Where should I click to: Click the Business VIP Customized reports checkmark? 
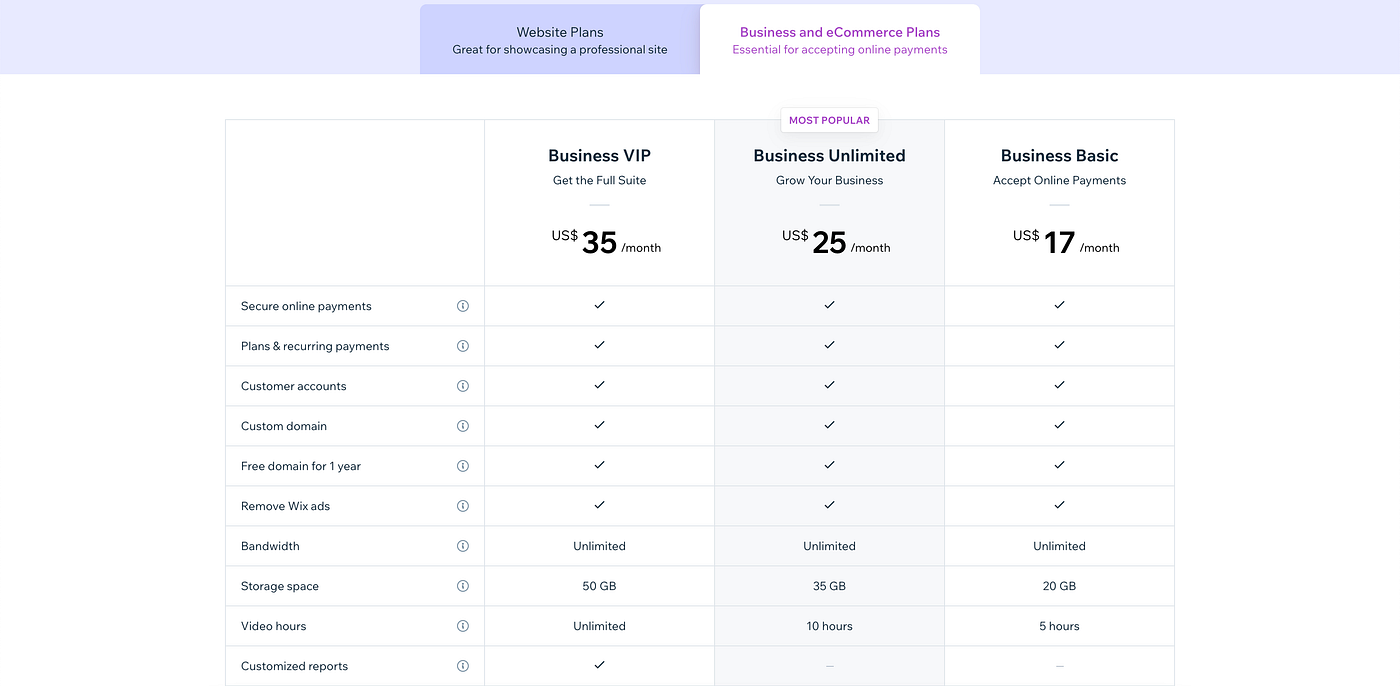coord(599,665)
